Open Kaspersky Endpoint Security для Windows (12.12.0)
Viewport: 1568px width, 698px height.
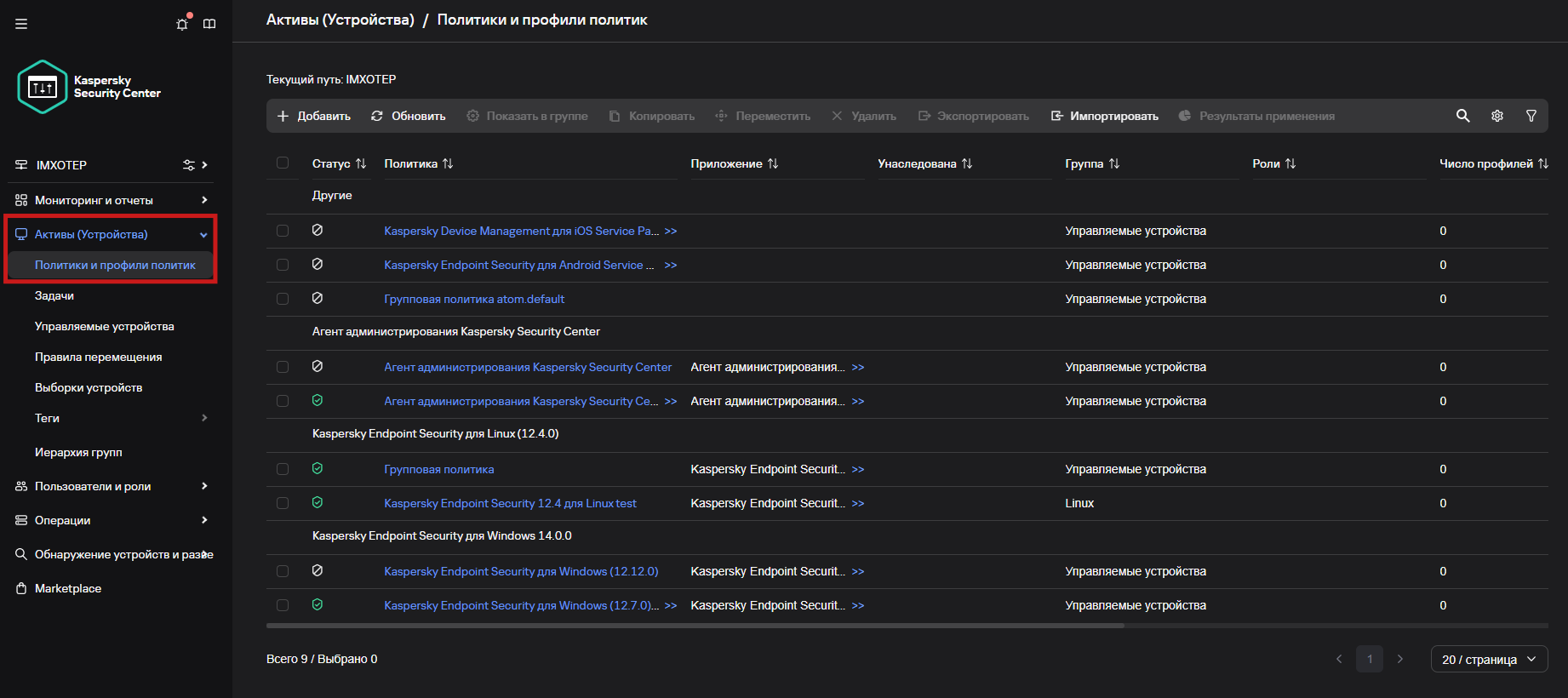tap(521, 571)
